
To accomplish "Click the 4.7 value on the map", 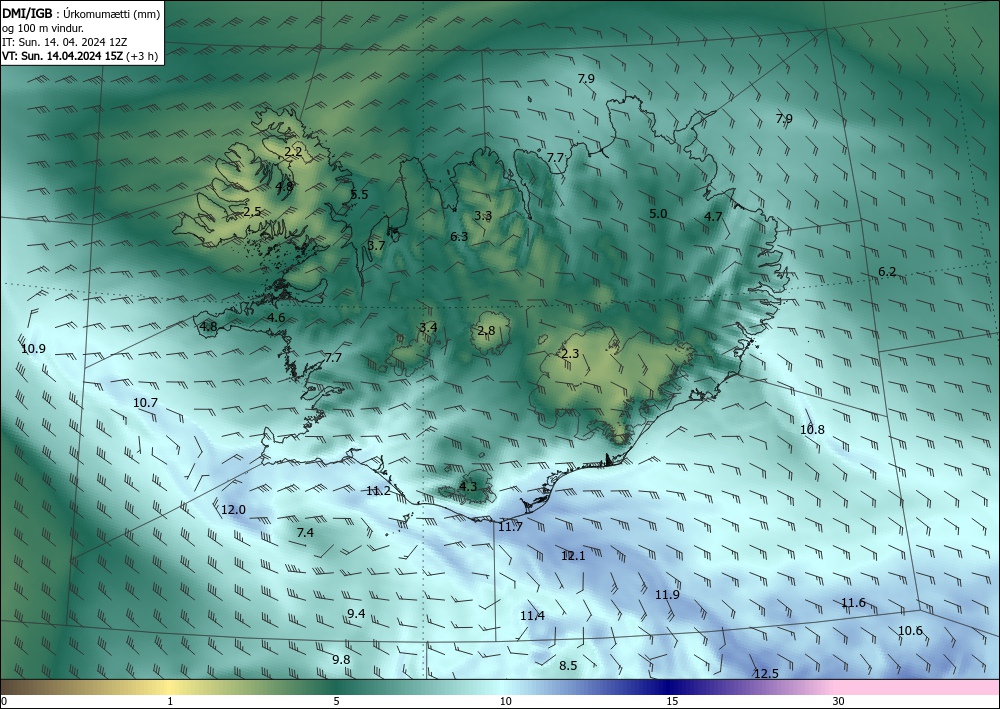I will coord(713,217).
